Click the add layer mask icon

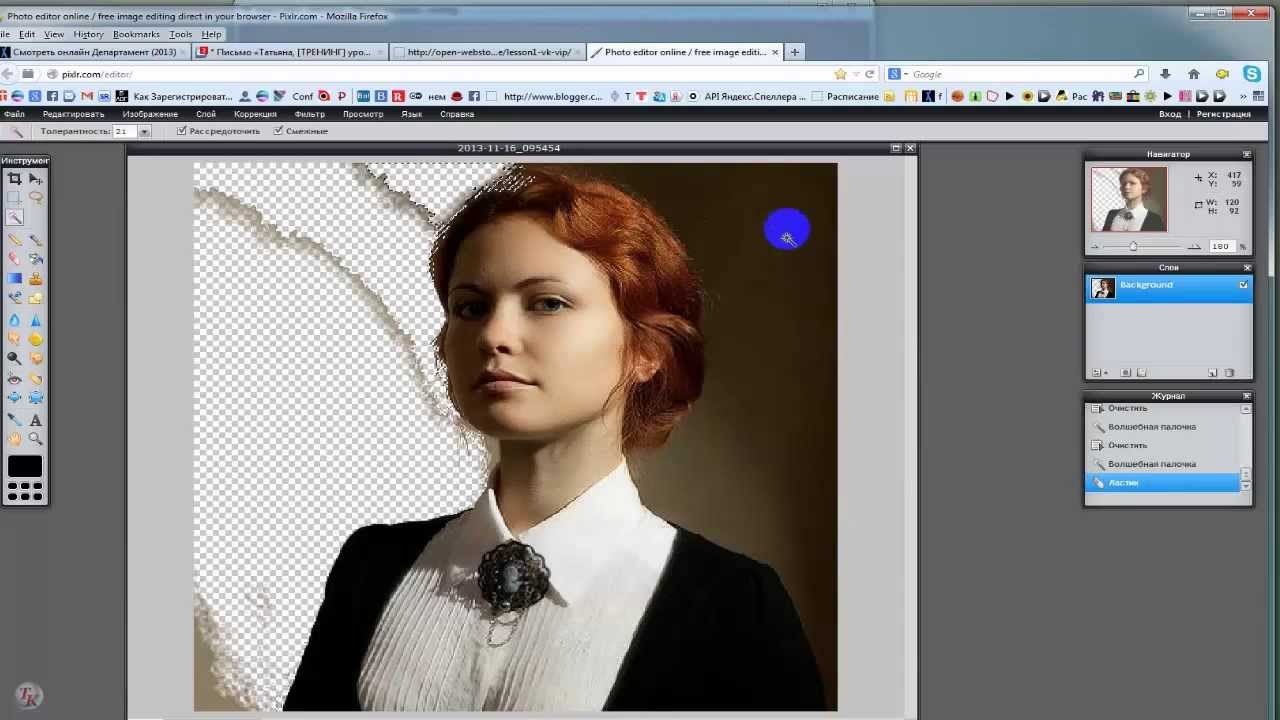[x=1126, y=373]
